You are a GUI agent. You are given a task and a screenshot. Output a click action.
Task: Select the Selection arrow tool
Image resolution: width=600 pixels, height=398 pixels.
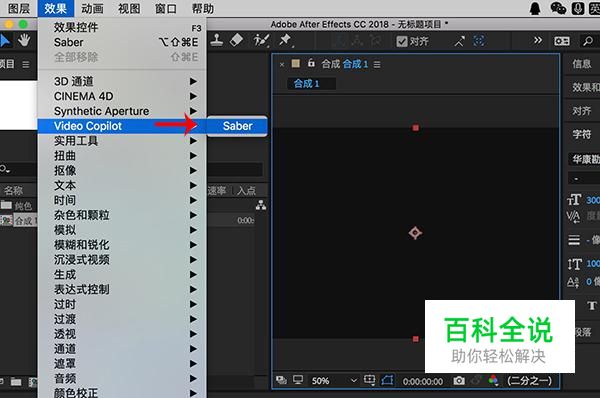(x=5, y=41)
